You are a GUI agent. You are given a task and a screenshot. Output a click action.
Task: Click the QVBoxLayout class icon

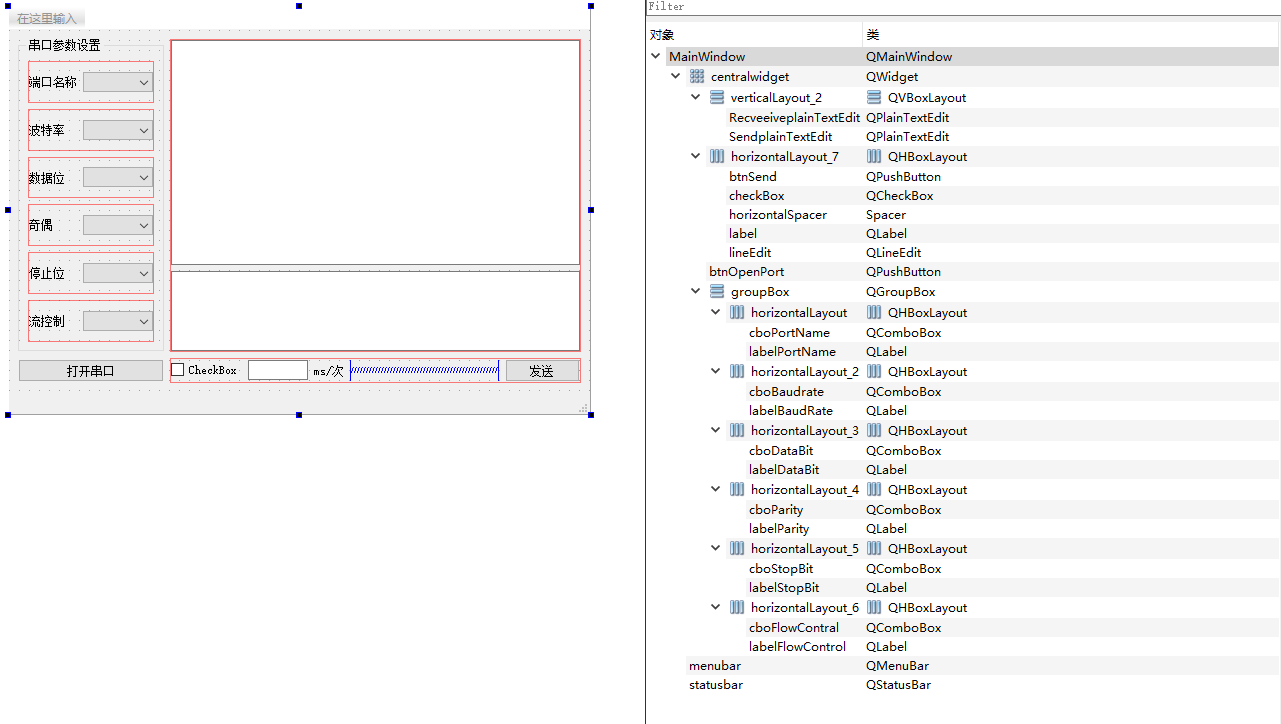tap(874, 98)
